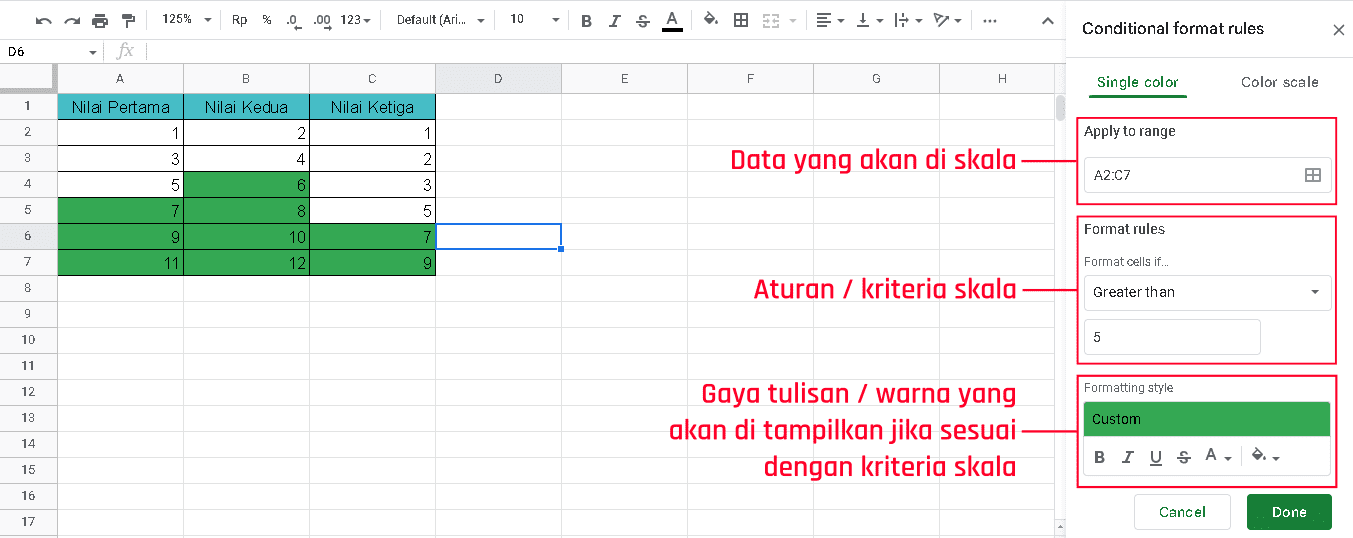Open text rotation dropdown
The image size is (1353, 538).
tap(947, 20)
